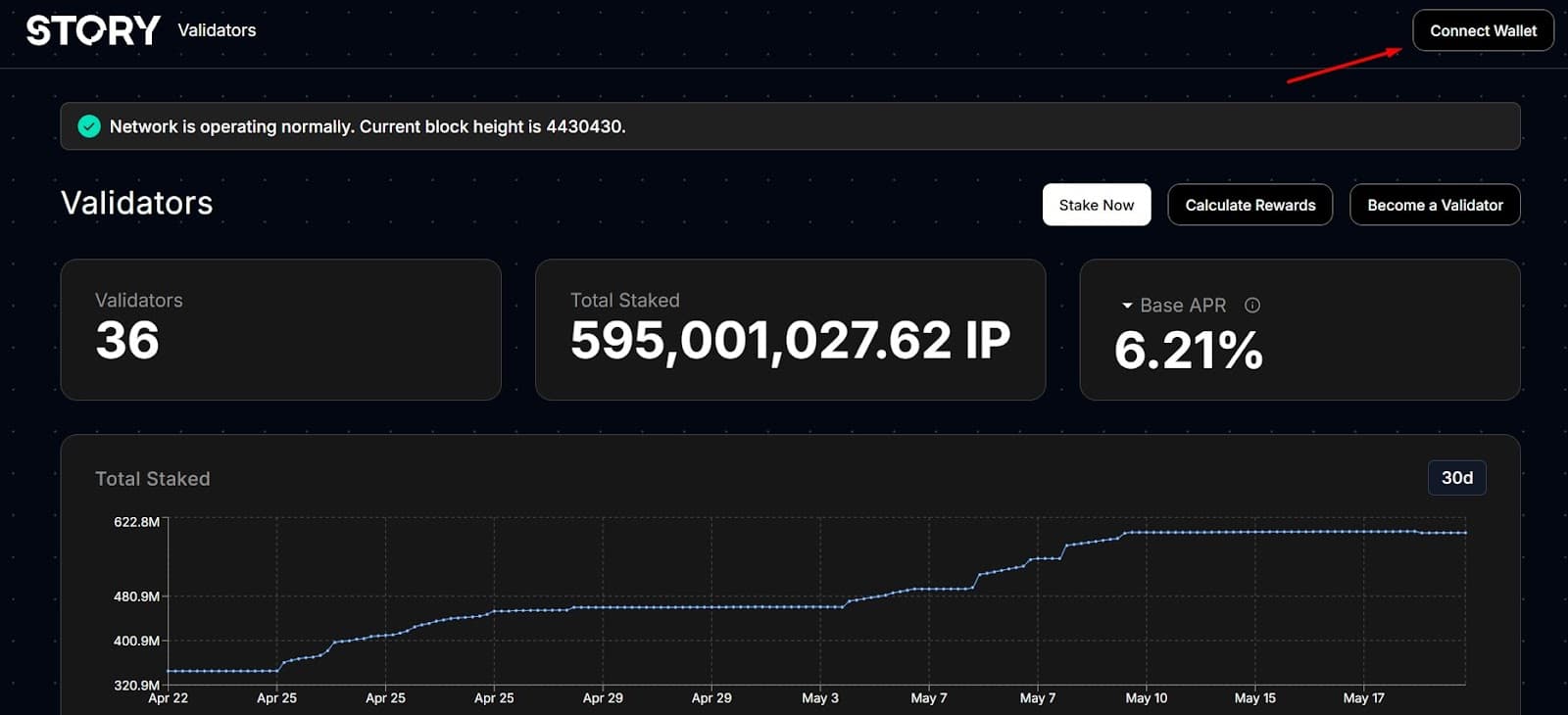Viewport: 1568px width, 715px height.
Task: Click the May 10 x-axis label
Action: 1146,698
